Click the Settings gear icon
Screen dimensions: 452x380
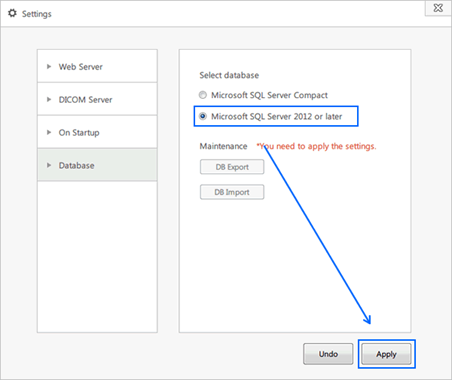(12, 13)
